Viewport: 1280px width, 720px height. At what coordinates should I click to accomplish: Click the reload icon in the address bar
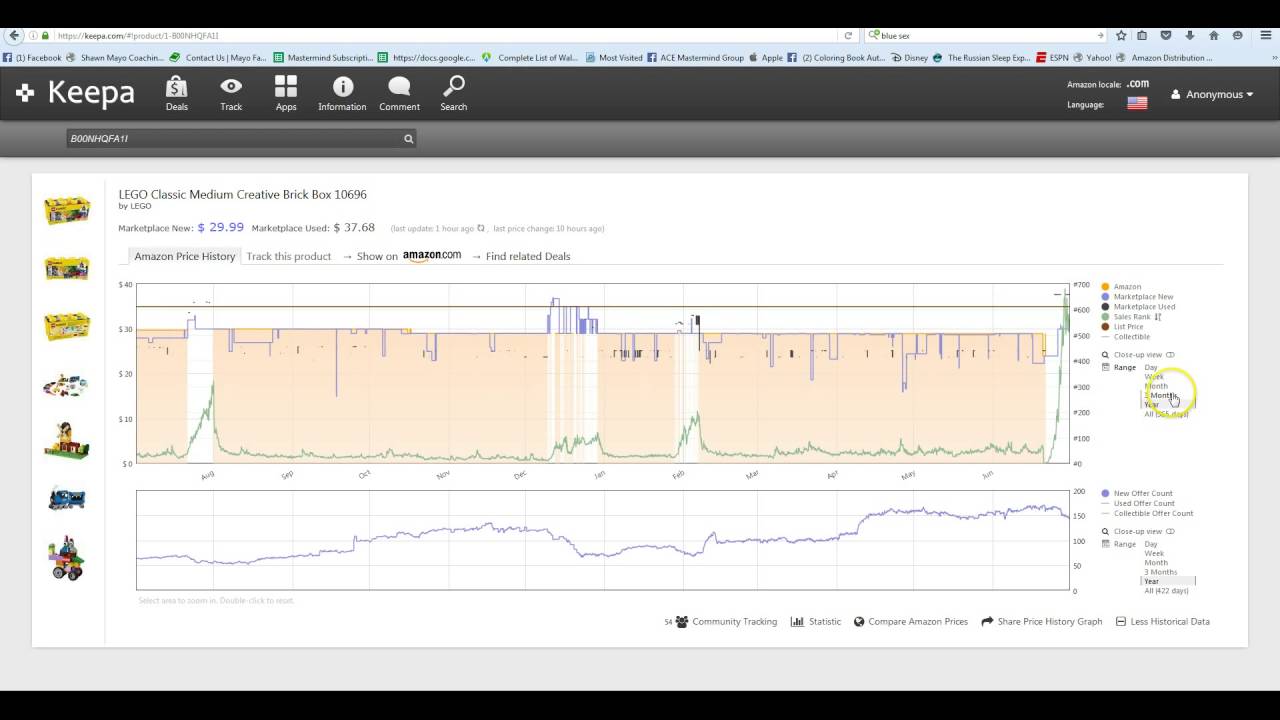[848, 35]
